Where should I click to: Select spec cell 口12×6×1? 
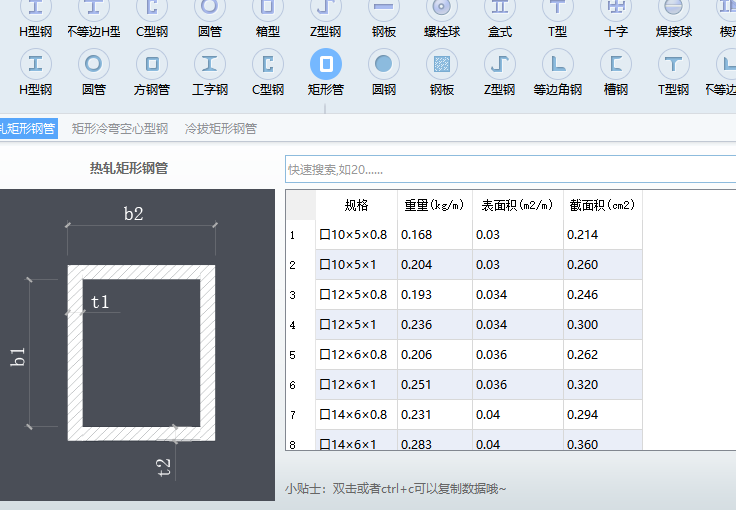coord(356,385)
